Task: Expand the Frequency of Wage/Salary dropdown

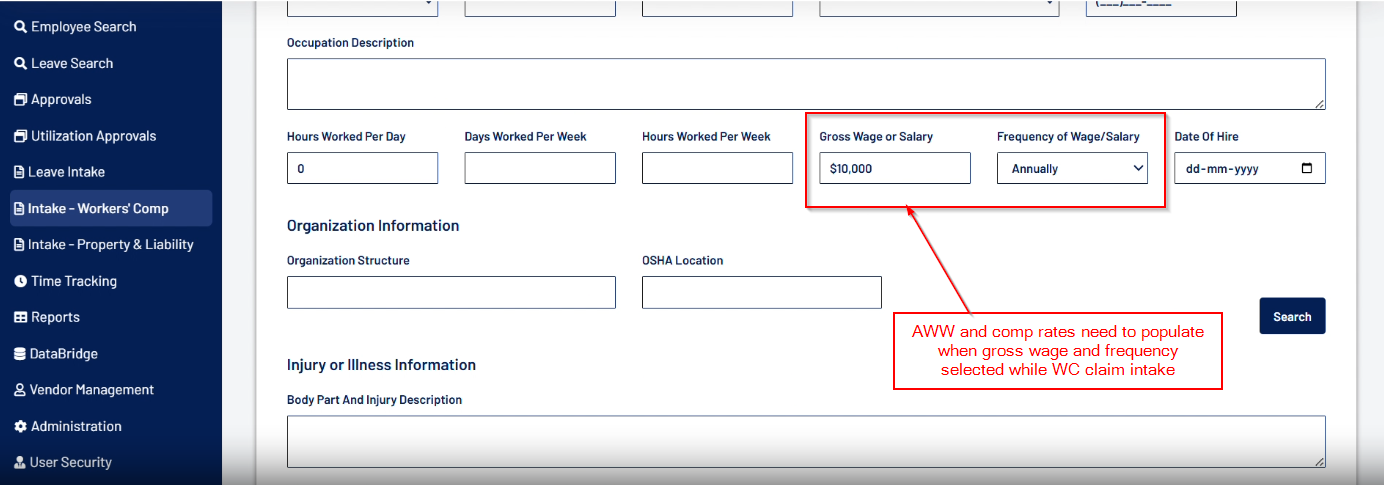Action: point(1072,169)
